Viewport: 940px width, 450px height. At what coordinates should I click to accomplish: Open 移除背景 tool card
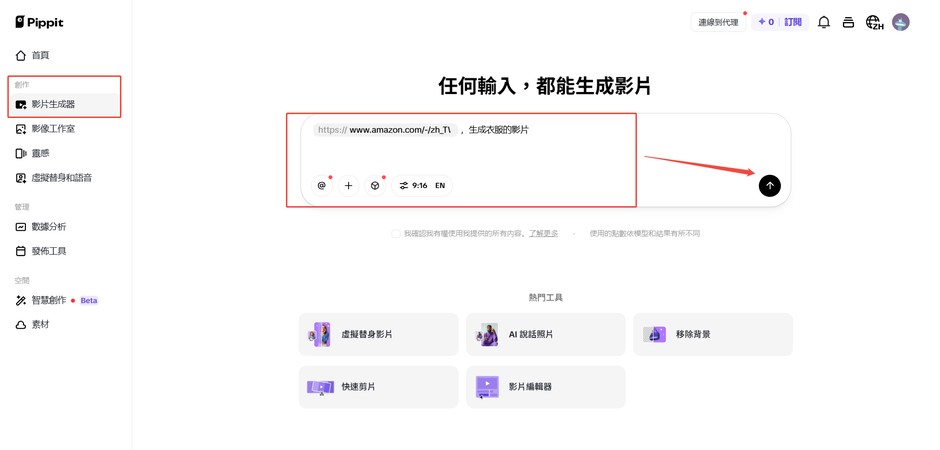pos(713,334)
